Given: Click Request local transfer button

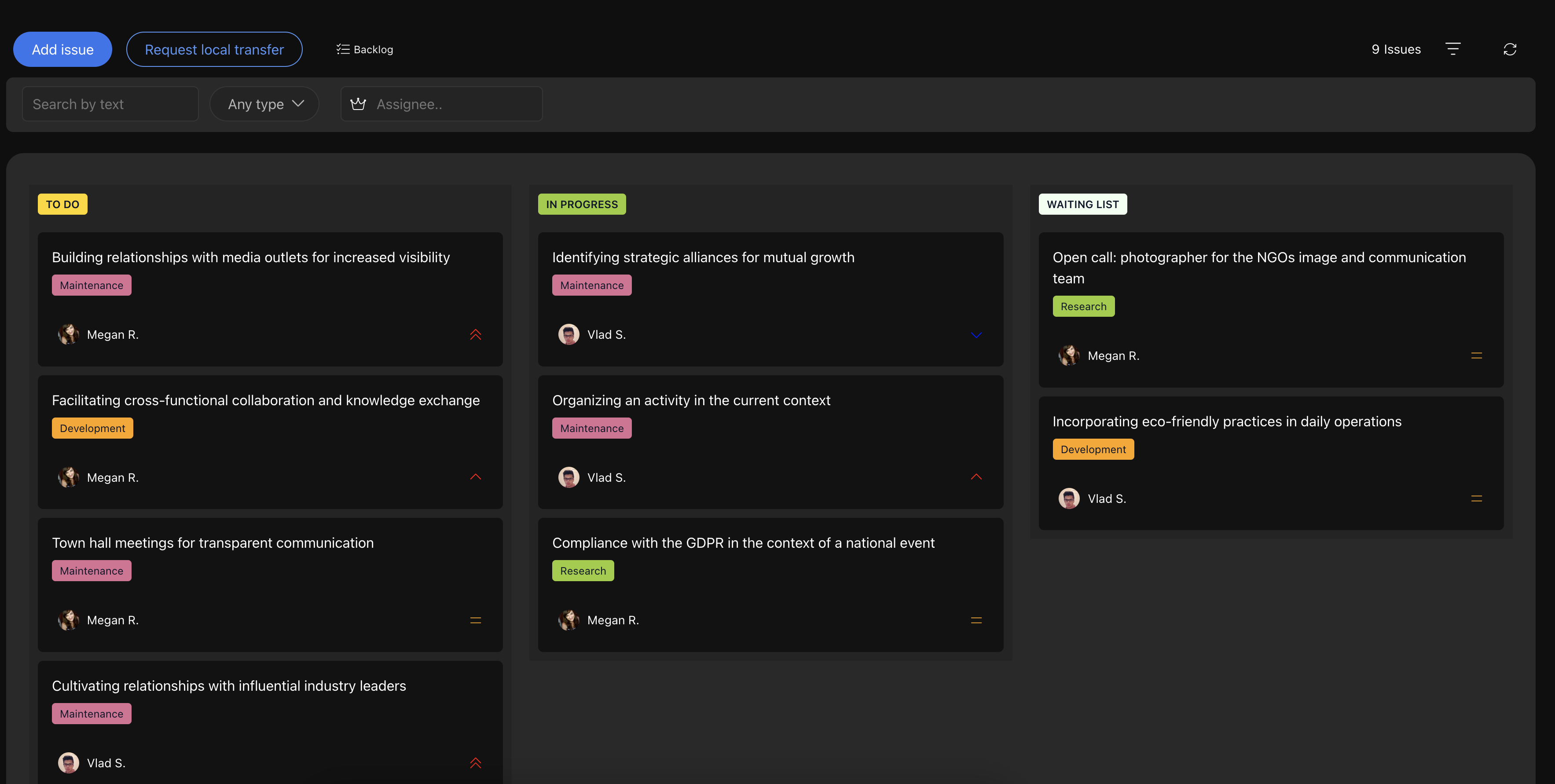Looking at the screenshot, I should (x=214, y=49).
